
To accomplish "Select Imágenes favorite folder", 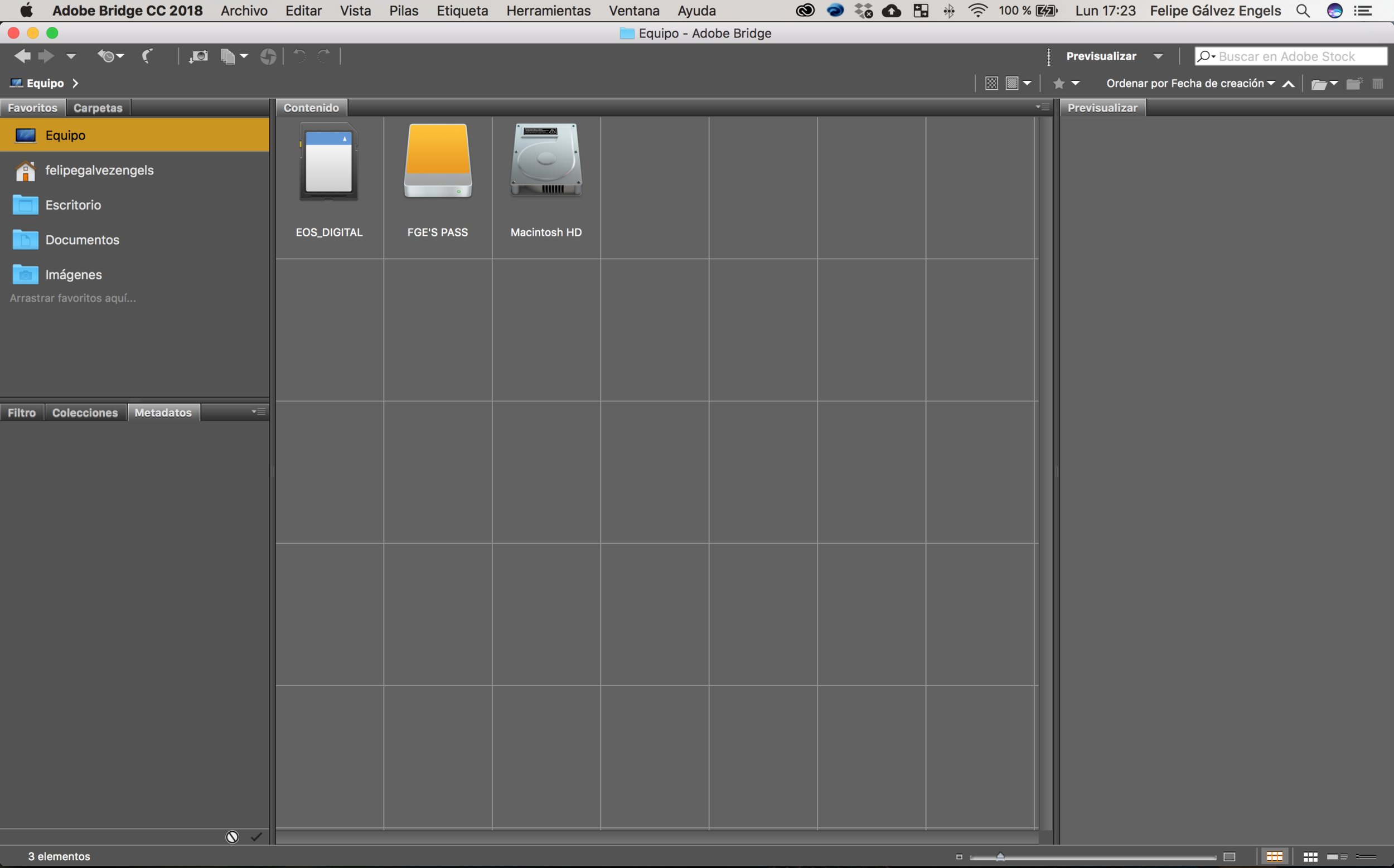I will tap(74, 274).
